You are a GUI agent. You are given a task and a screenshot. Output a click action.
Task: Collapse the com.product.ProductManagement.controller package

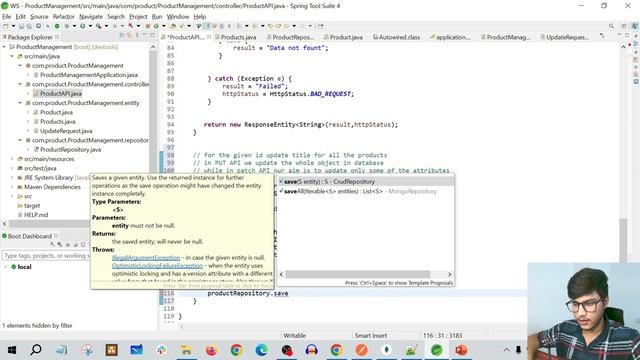pyautogui.click(x=20, y=84)
